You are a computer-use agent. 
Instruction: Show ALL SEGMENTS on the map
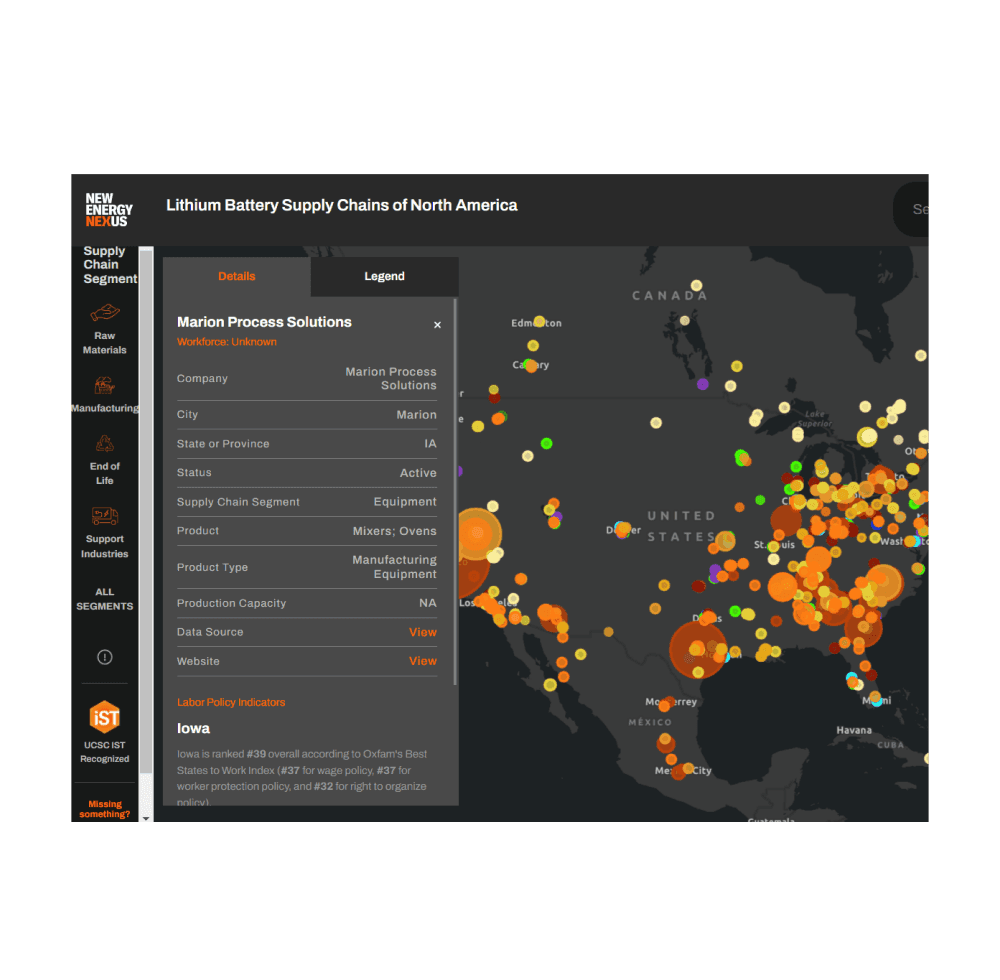tap(105, 599)
